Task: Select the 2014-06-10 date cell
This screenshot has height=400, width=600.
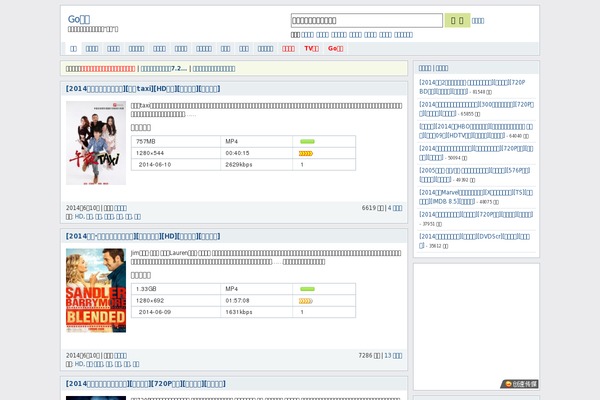Action: pos(176,164)
